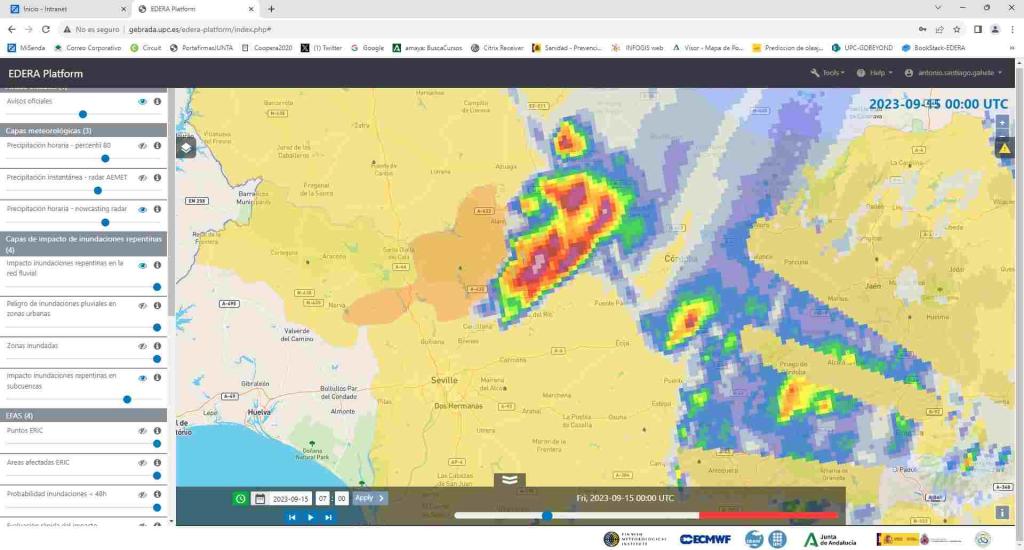This screenshot has width=1024, height=550.
Task: Click the timeline slider handle
Action: pos(547,516)
